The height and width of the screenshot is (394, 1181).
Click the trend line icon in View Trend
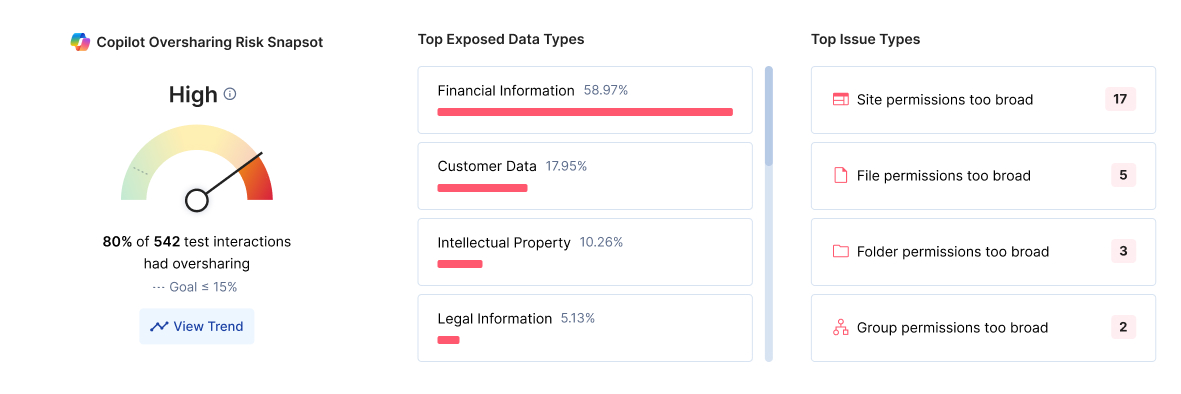(x=159, y=326)
